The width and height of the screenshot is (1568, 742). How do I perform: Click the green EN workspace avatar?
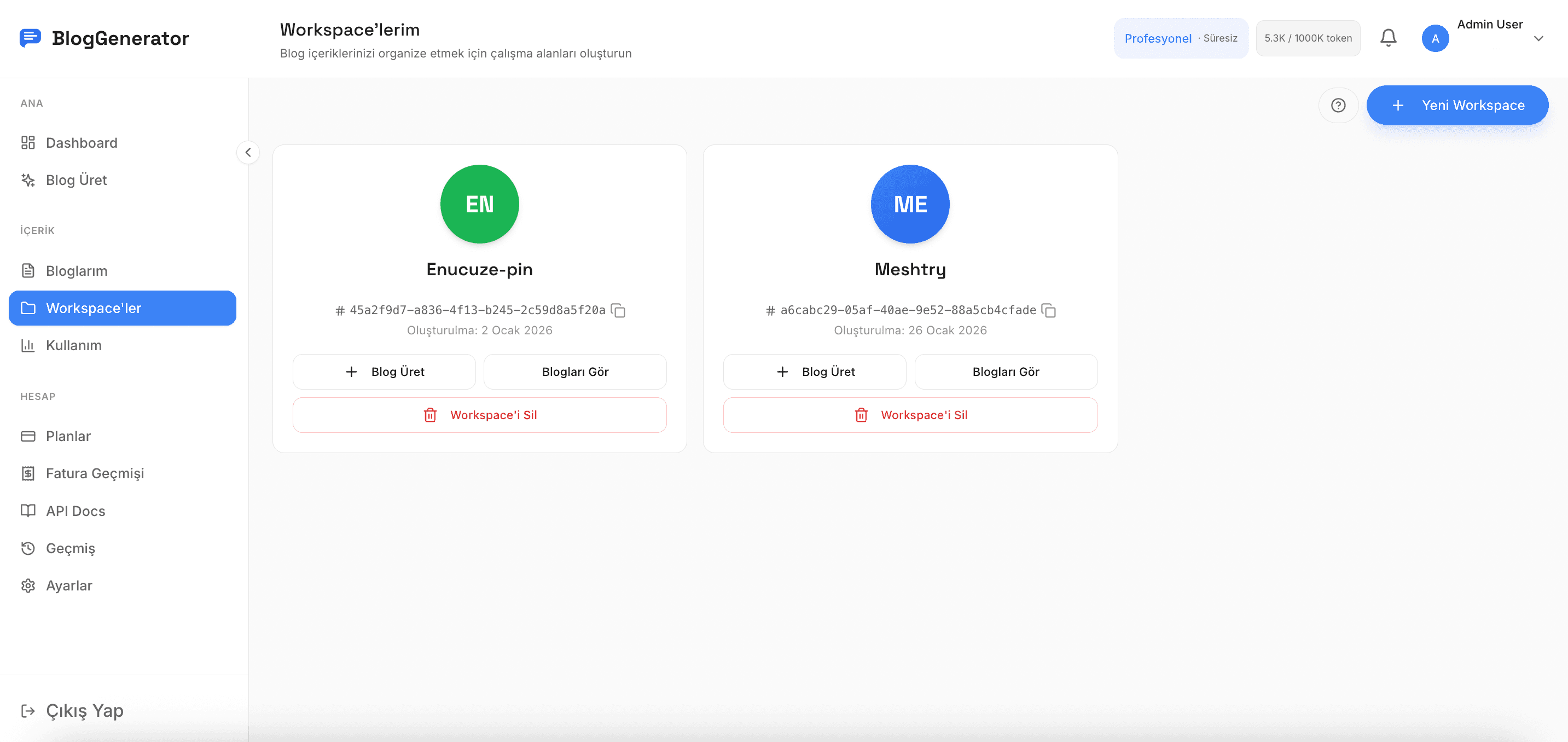[479, 204]
